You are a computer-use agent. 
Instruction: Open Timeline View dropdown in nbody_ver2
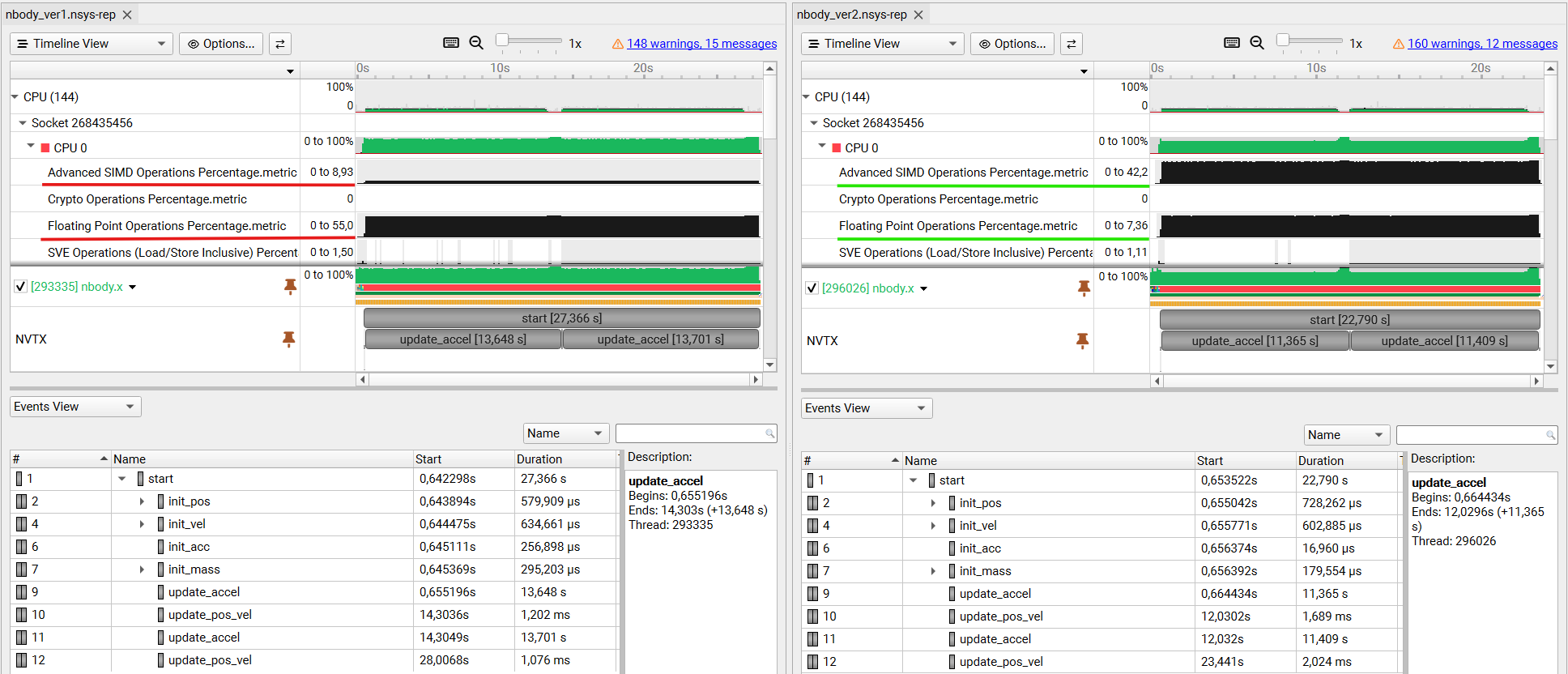883,44
